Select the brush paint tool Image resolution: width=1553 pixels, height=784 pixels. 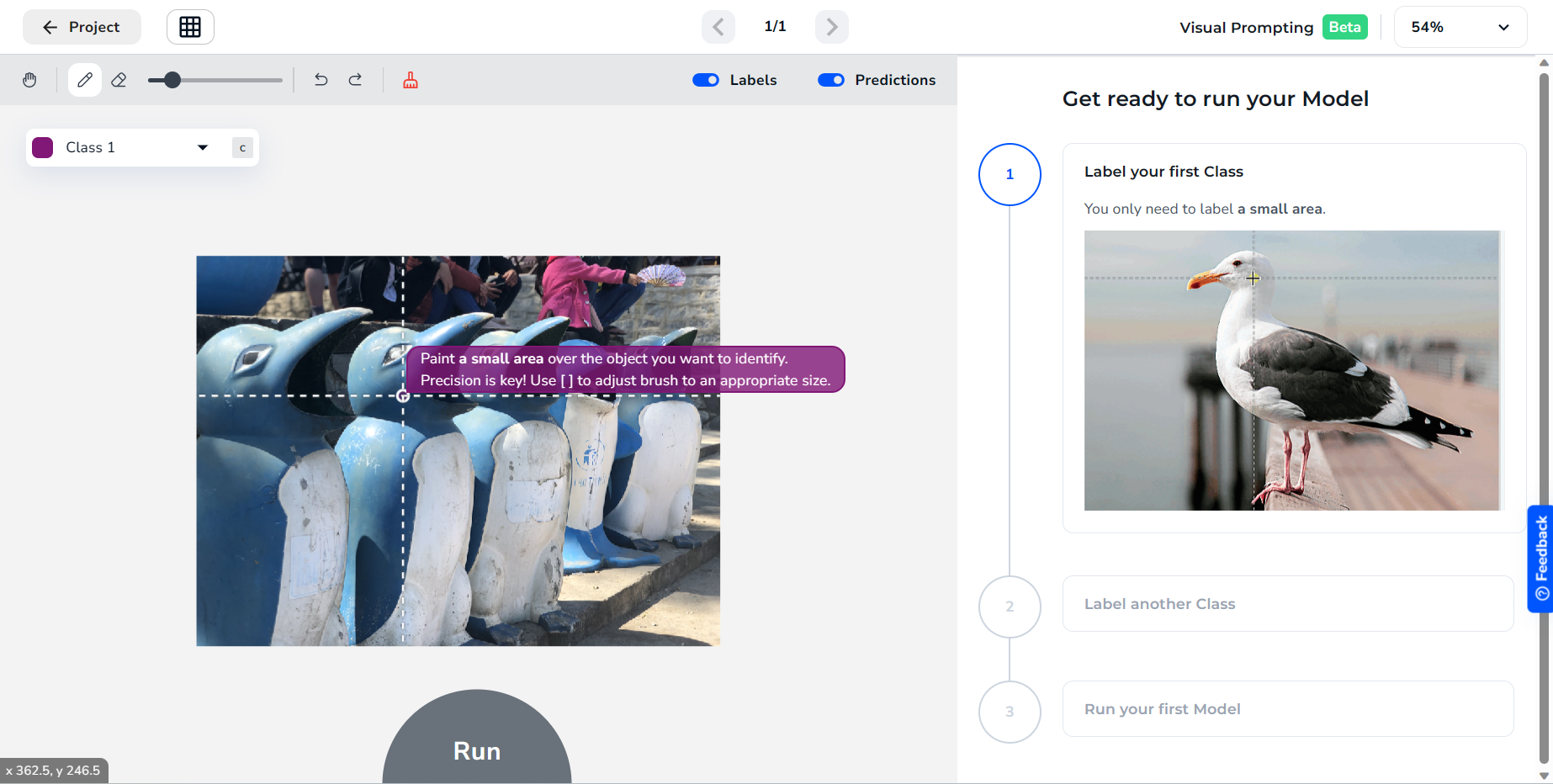click(85, 80)
